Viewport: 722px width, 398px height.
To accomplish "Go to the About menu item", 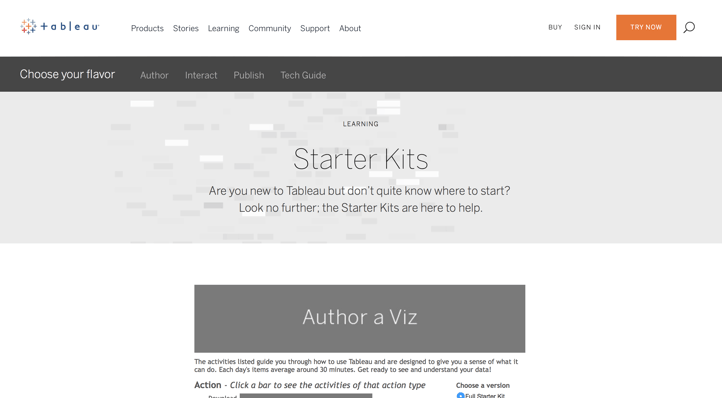I will click(350, 29).
